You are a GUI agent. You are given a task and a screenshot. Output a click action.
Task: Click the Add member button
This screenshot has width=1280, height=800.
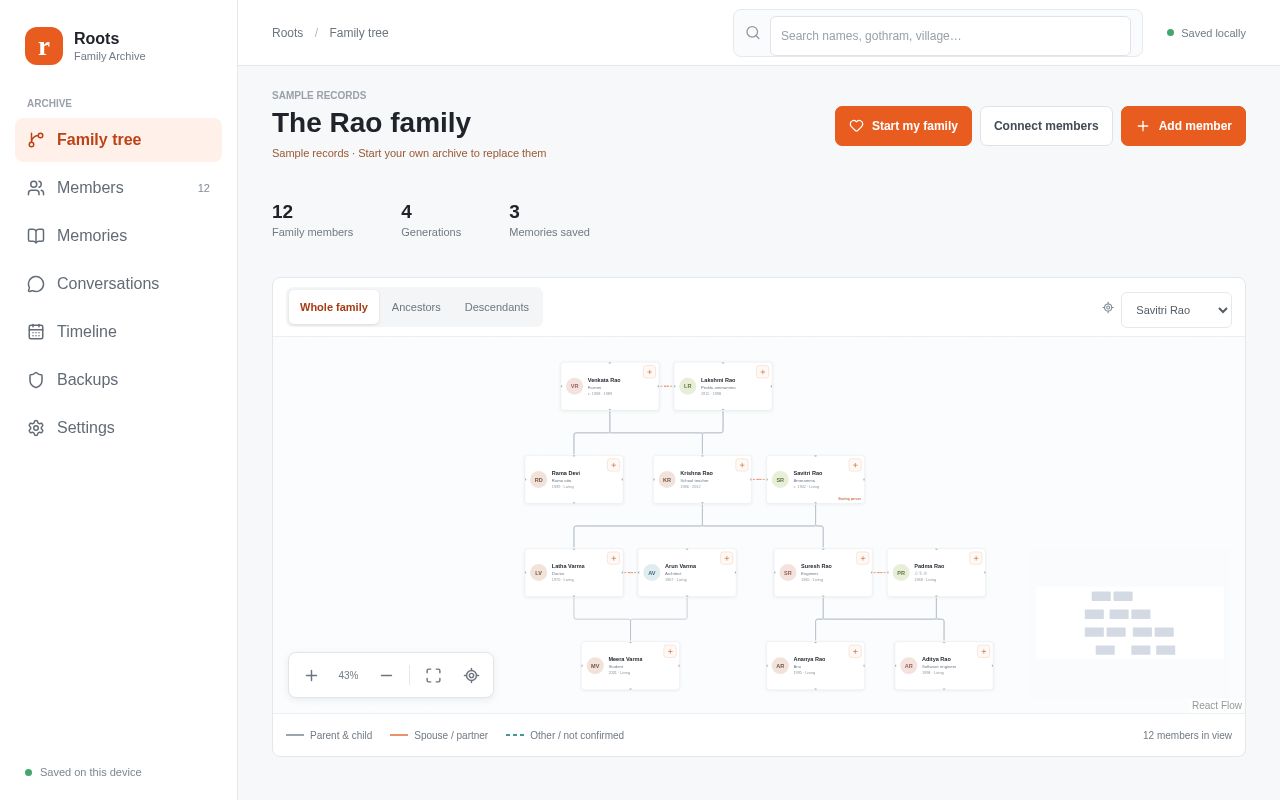click(1183, 126)
